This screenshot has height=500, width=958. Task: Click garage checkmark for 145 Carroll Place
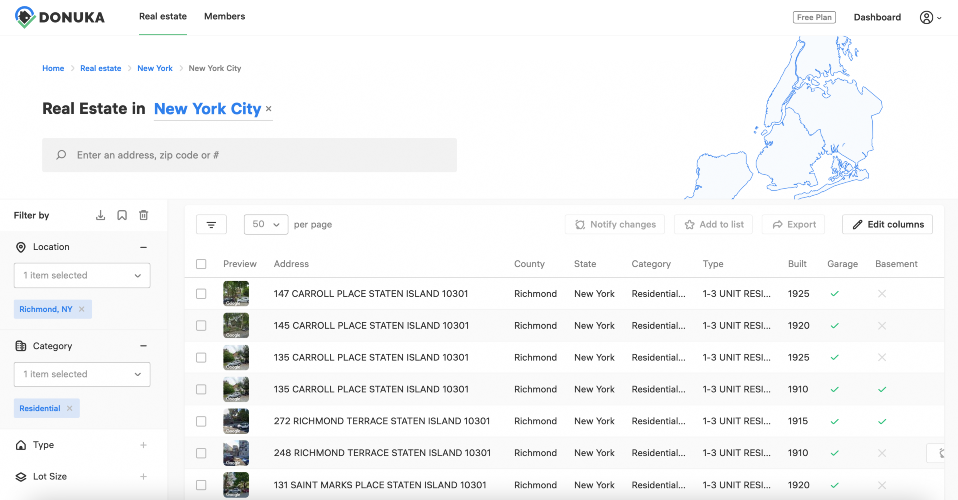pyautogui.click(x=835, y=326)
